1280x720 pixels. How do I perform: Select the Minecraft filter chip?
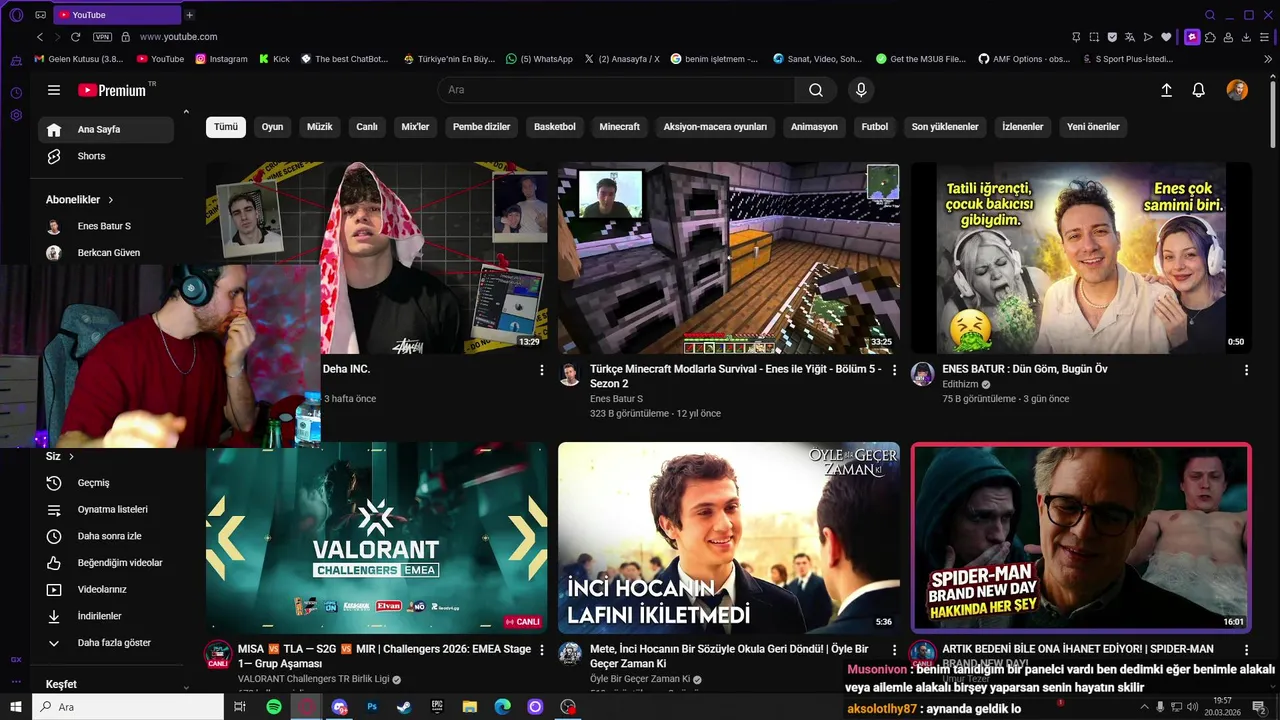pos(620,127)
